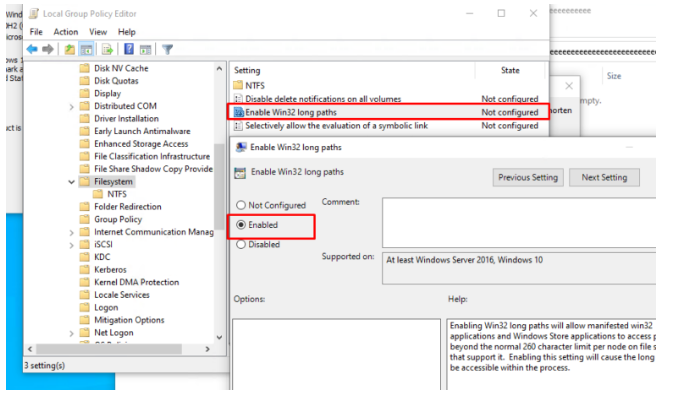The width and height of the screenshot is (694, 402).
Task: Close the small dialog behind the editor
Action: coord(569,86)
